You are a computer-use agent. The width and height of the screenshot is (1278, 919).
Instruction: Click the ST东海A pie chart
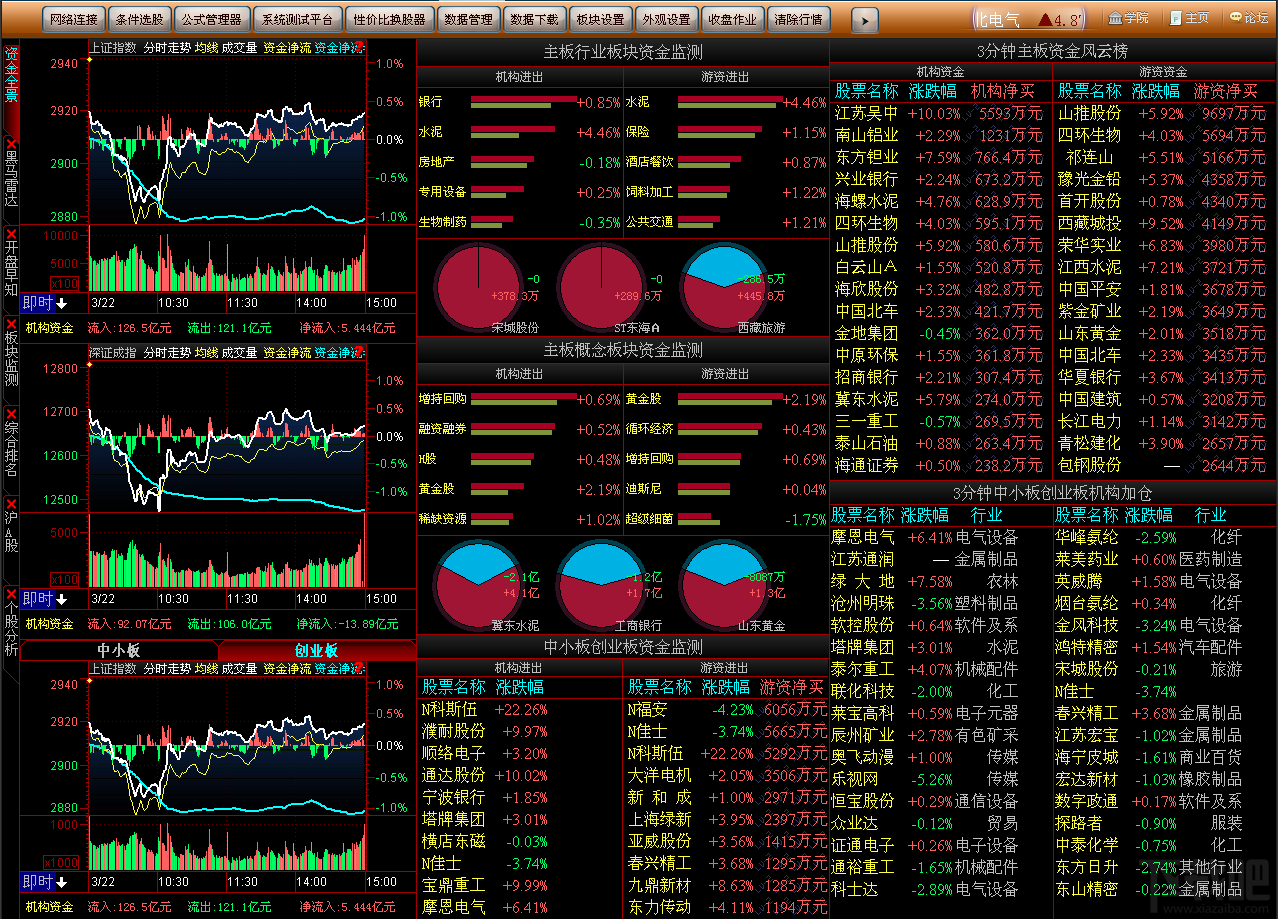(600, 286)
